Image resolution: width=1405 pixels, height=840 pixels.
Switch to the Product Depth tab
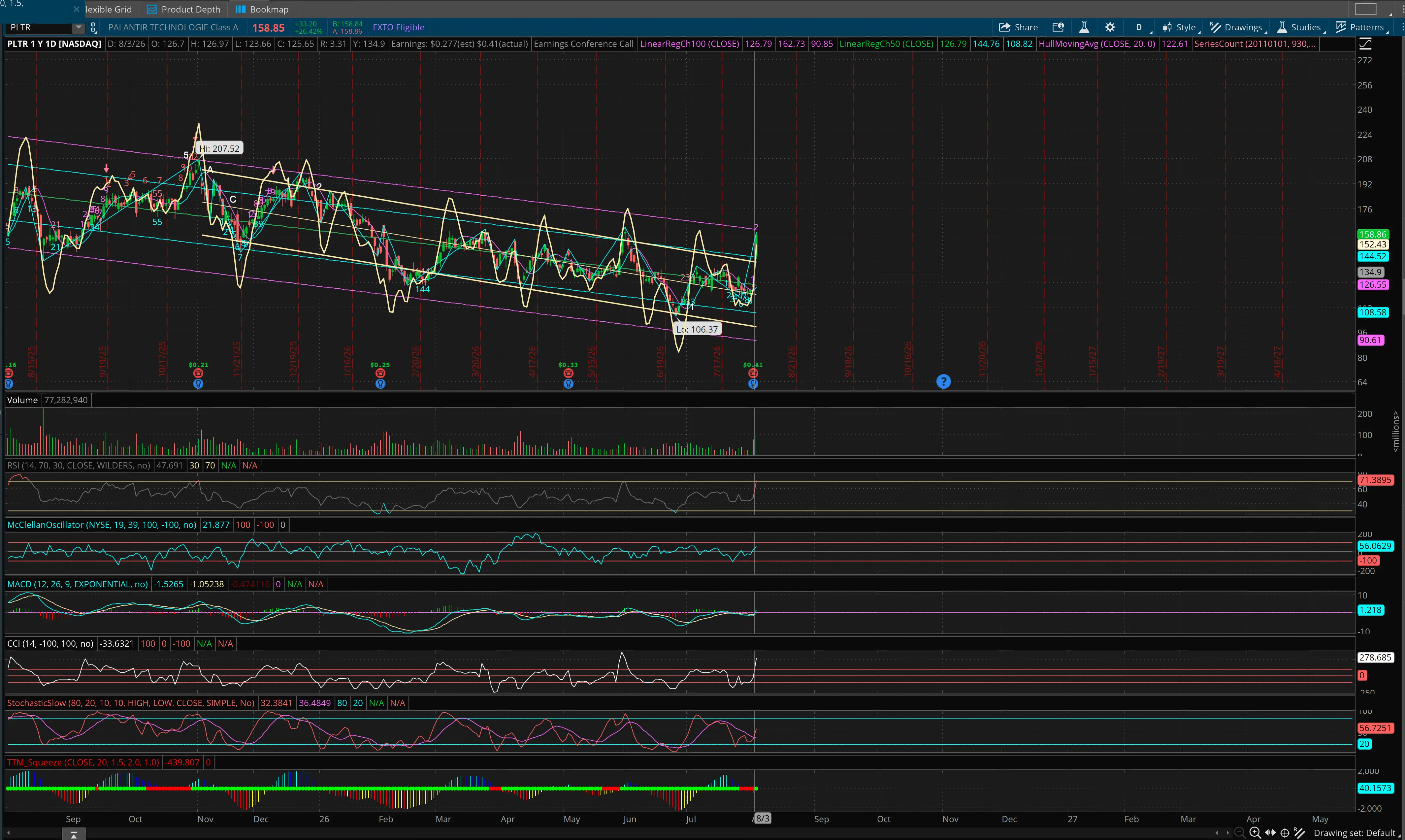184,10
